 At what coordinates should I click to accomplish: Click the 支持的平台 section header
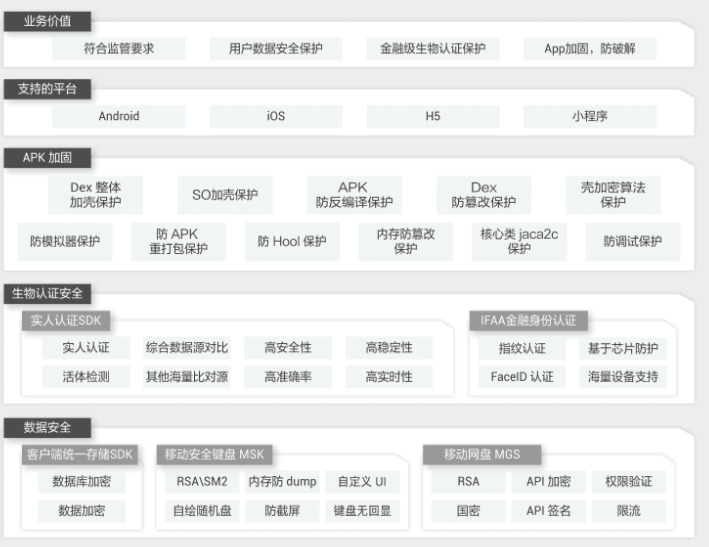tap(47, 89)
